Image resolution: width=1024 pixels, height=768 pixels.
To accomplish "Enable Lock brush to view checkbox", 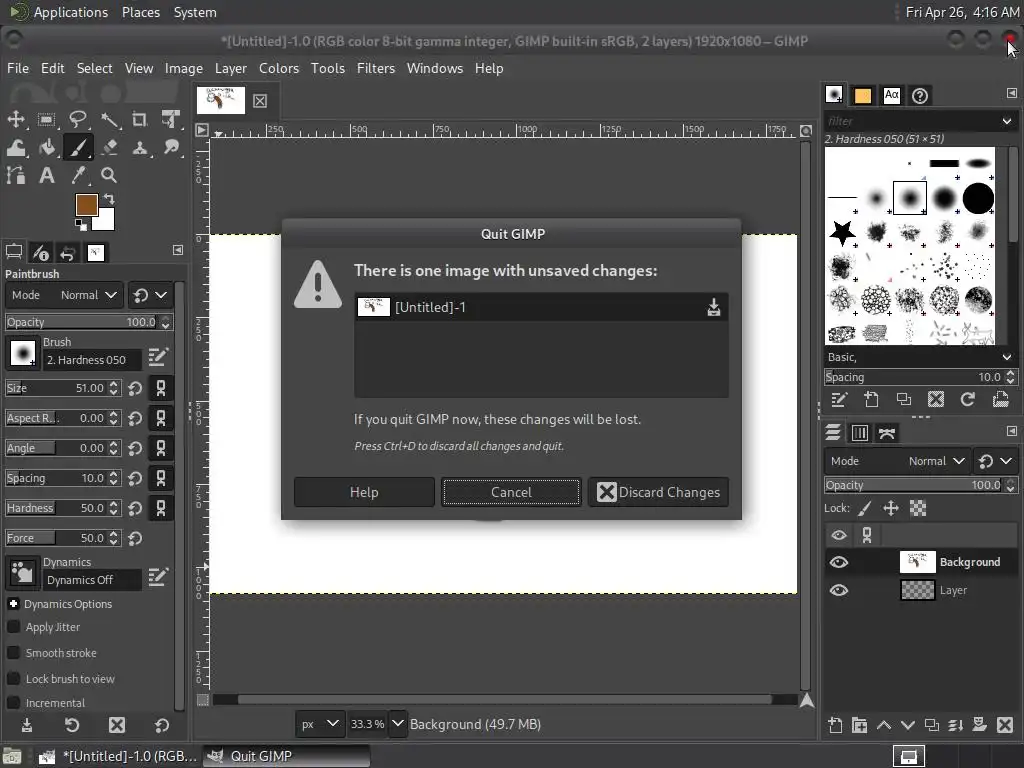I will click(x=13, y=679).
